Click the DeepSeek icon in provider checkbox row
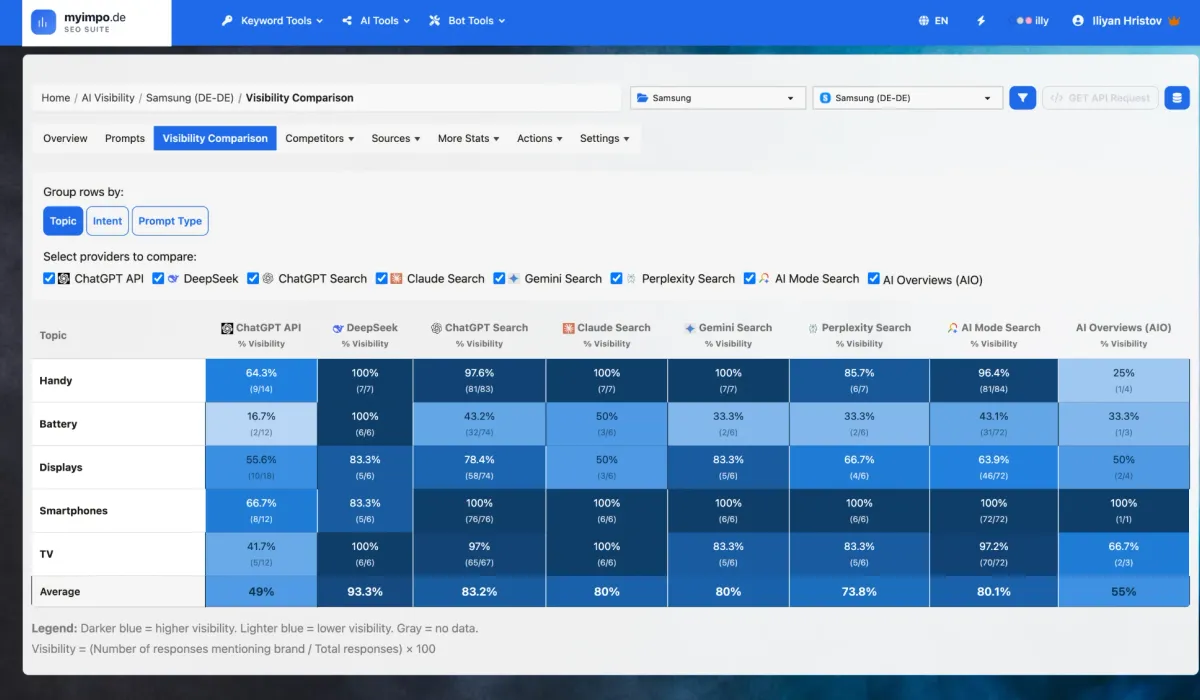Image resolution: width=1200 pixels, height=700 pixels. point(174,279)
